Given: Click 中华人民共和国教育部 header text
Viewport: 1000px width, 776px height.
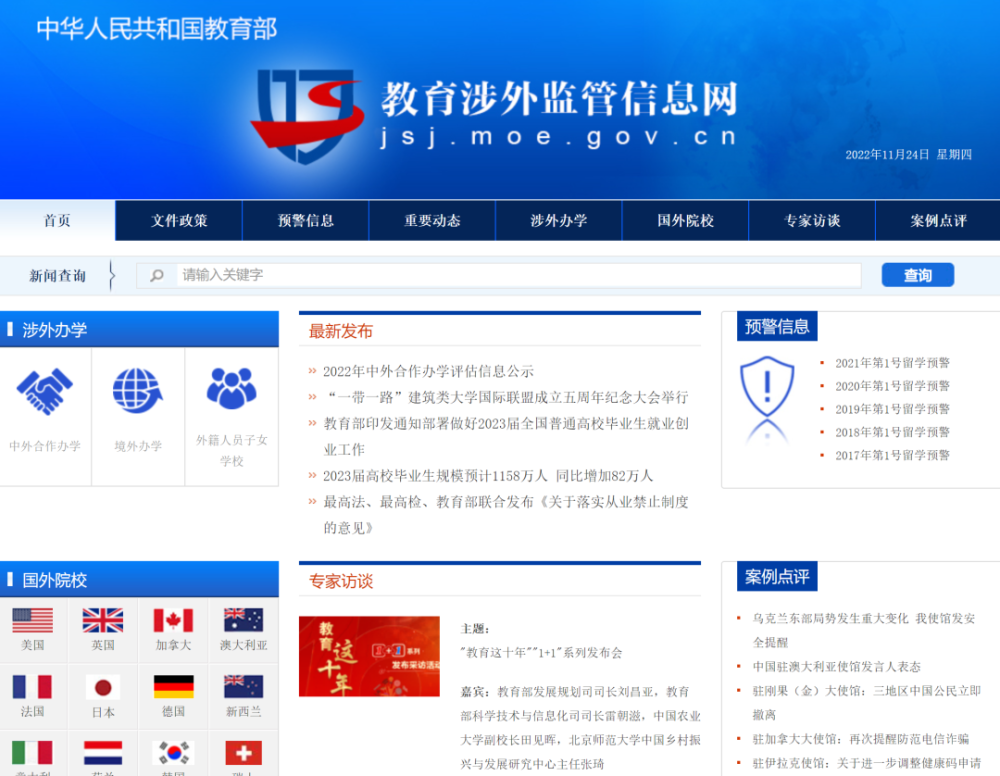Looking at the screenshot, I should click(x=157, y=29).
